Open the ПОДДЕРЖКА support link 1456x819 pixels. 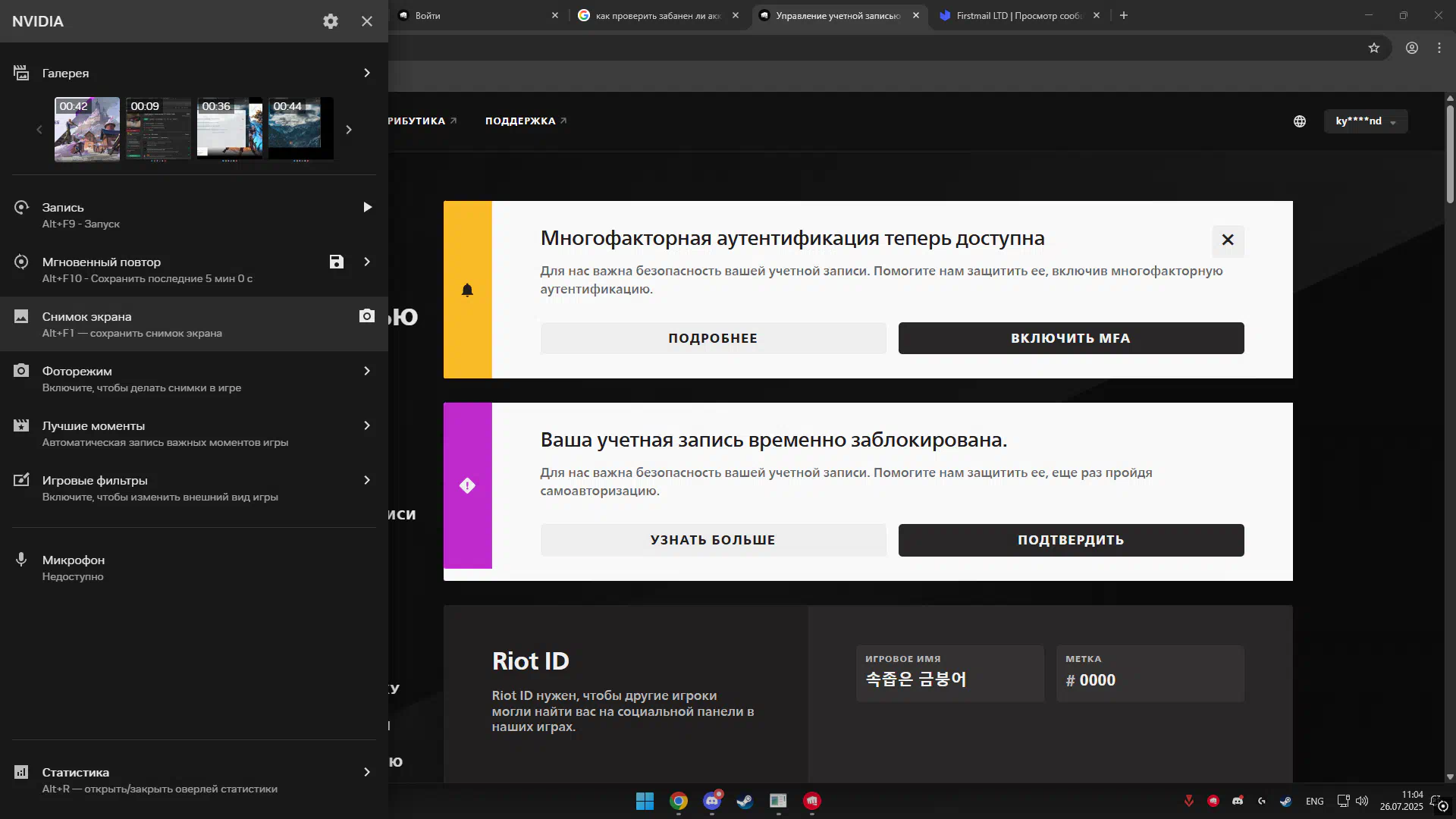tap(526, 121)
